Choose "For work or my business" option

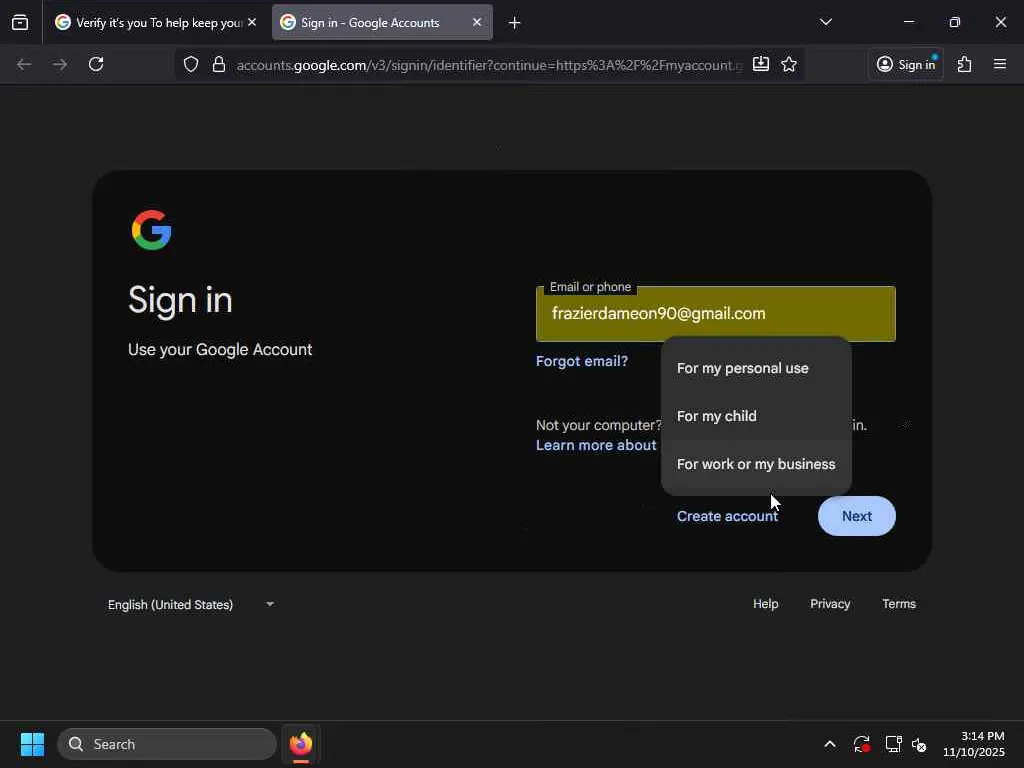[756, 464]
